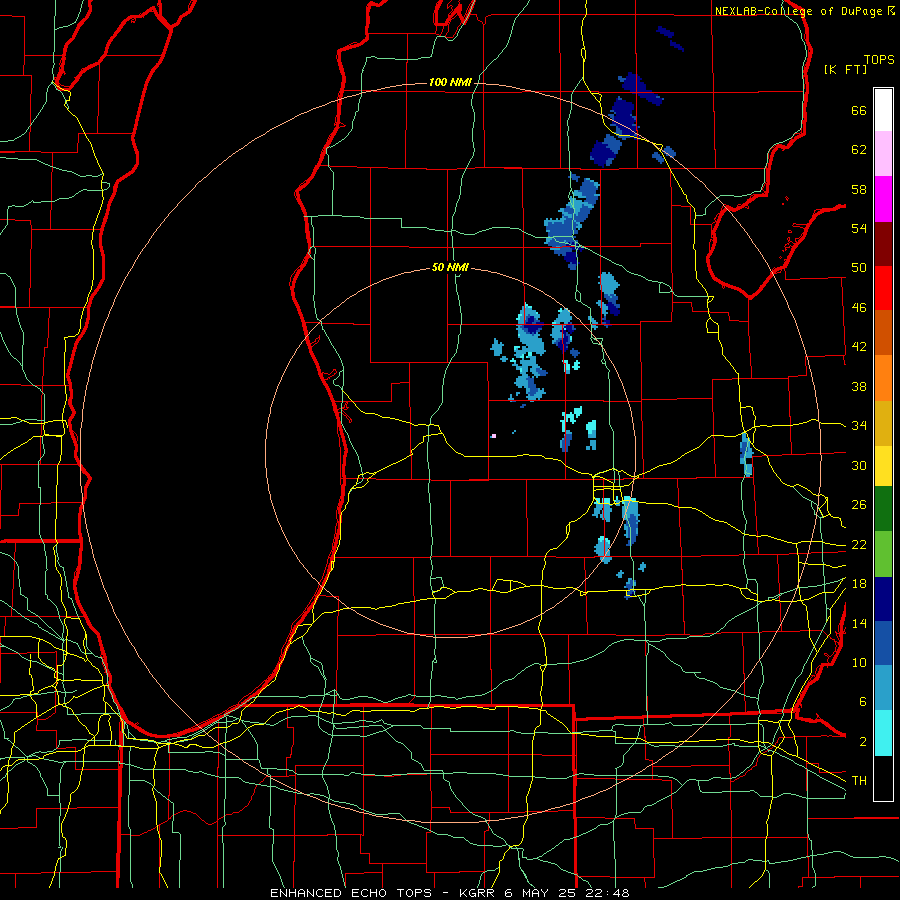Click the "30" legend value

(x=859, y=465)
